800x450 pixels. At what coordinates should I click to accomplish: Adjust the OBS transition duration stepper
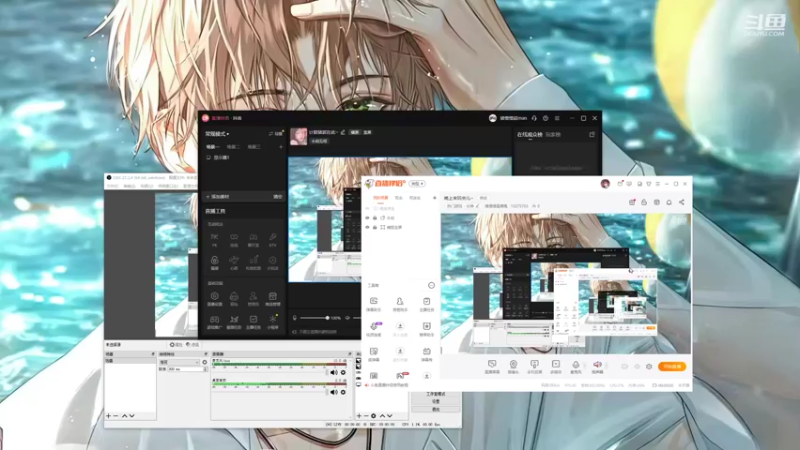coord(206,368)
